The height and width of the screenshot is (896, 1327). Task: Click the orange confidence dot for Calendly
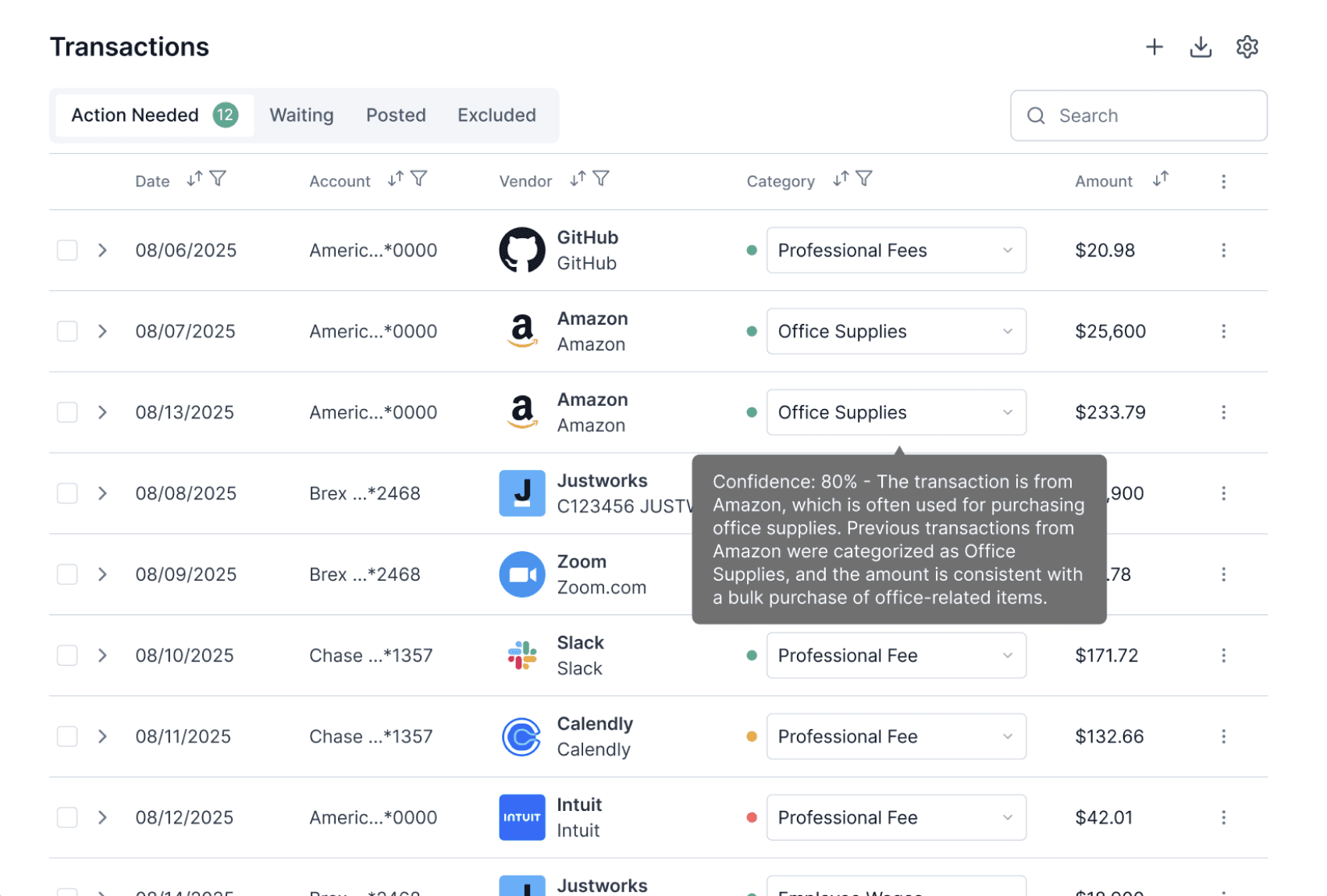click(x=752, y=737)
